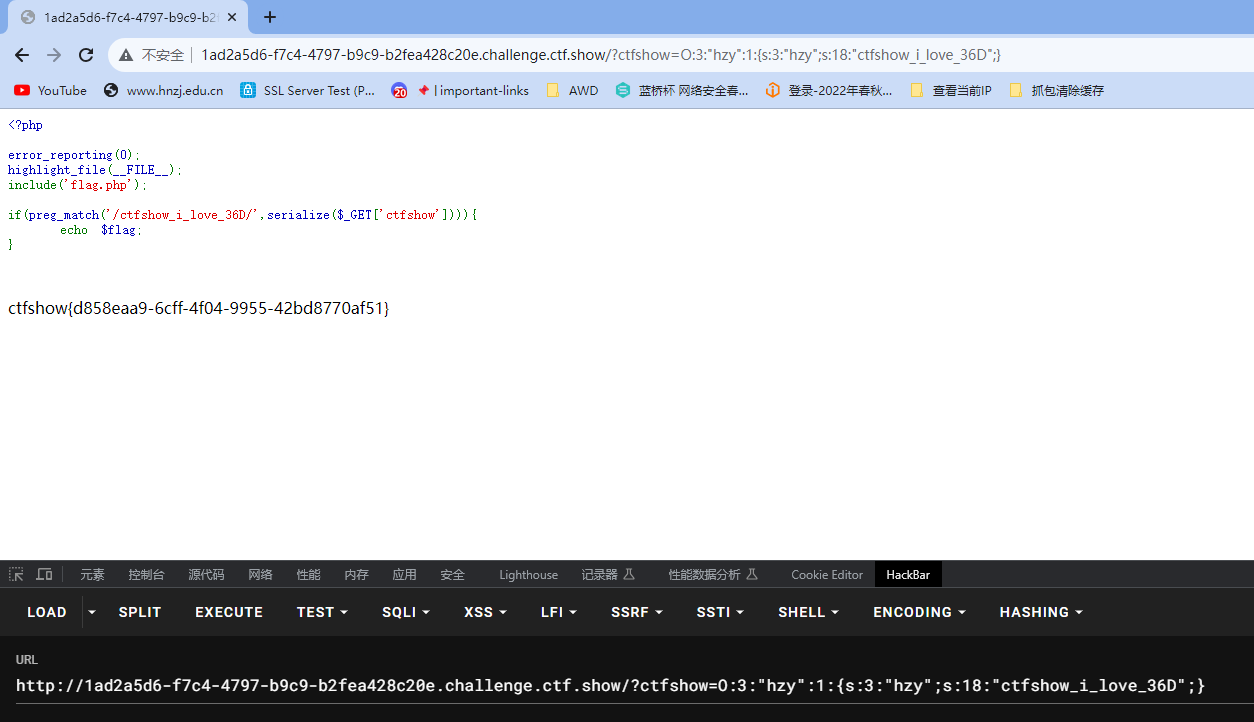The width and height of the screenshot is (1254, 722).
Task: Expand the LOAD button dropdown arrow
Action: 92,612
